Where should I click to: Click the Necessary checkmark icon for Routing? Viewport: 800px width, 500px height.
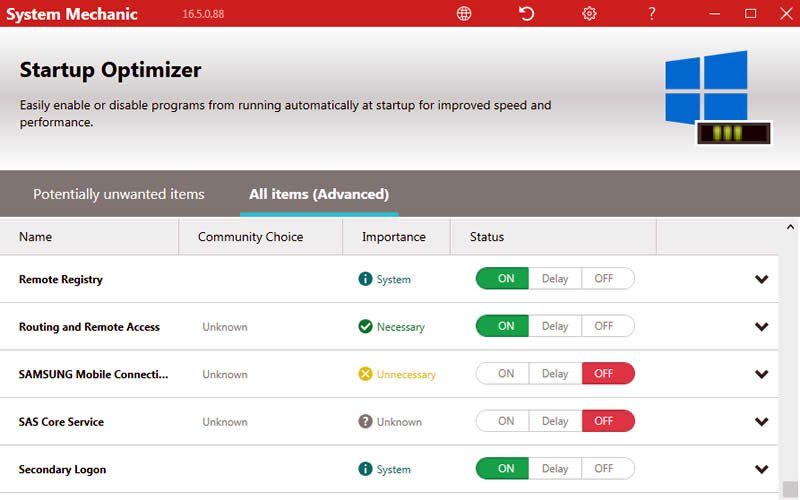coord(365,327)
